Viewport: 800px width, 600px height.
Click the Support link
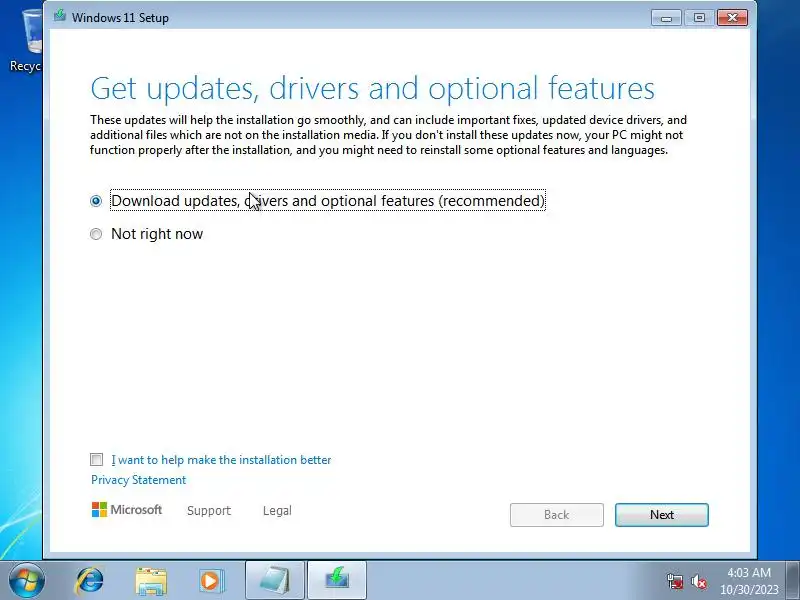(x=209, y=511)
